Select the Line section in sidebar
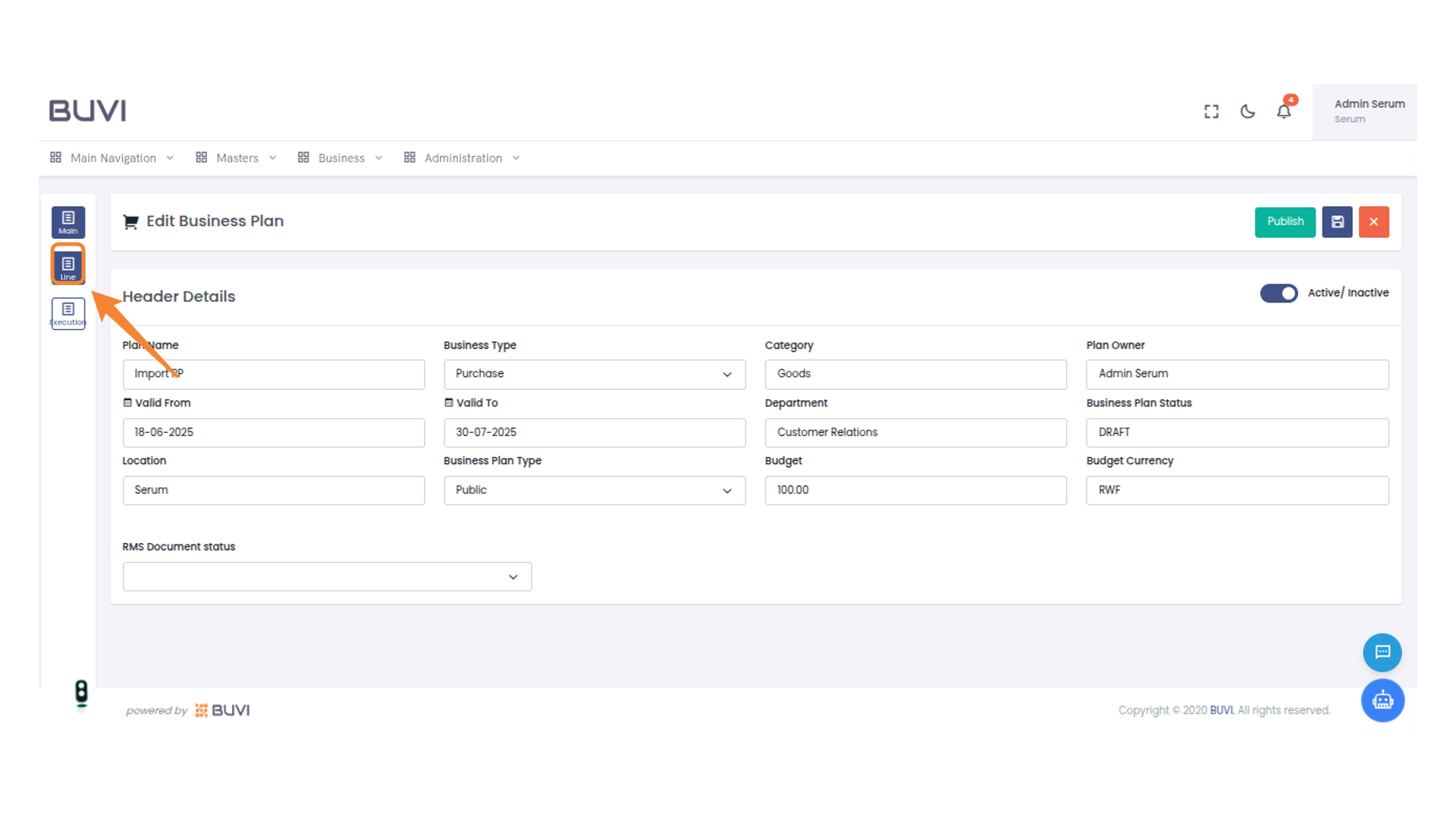This screenshot has width=1456, height=819. 67,265
